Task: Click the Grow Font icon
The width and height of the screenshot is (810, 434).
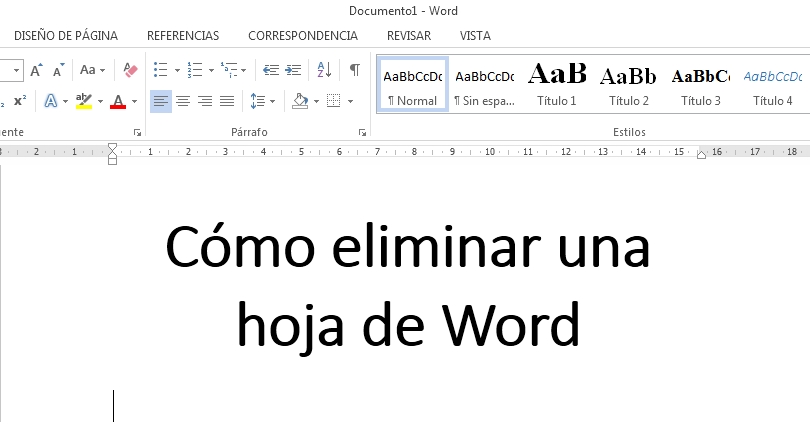Action: tap(36, 70)
